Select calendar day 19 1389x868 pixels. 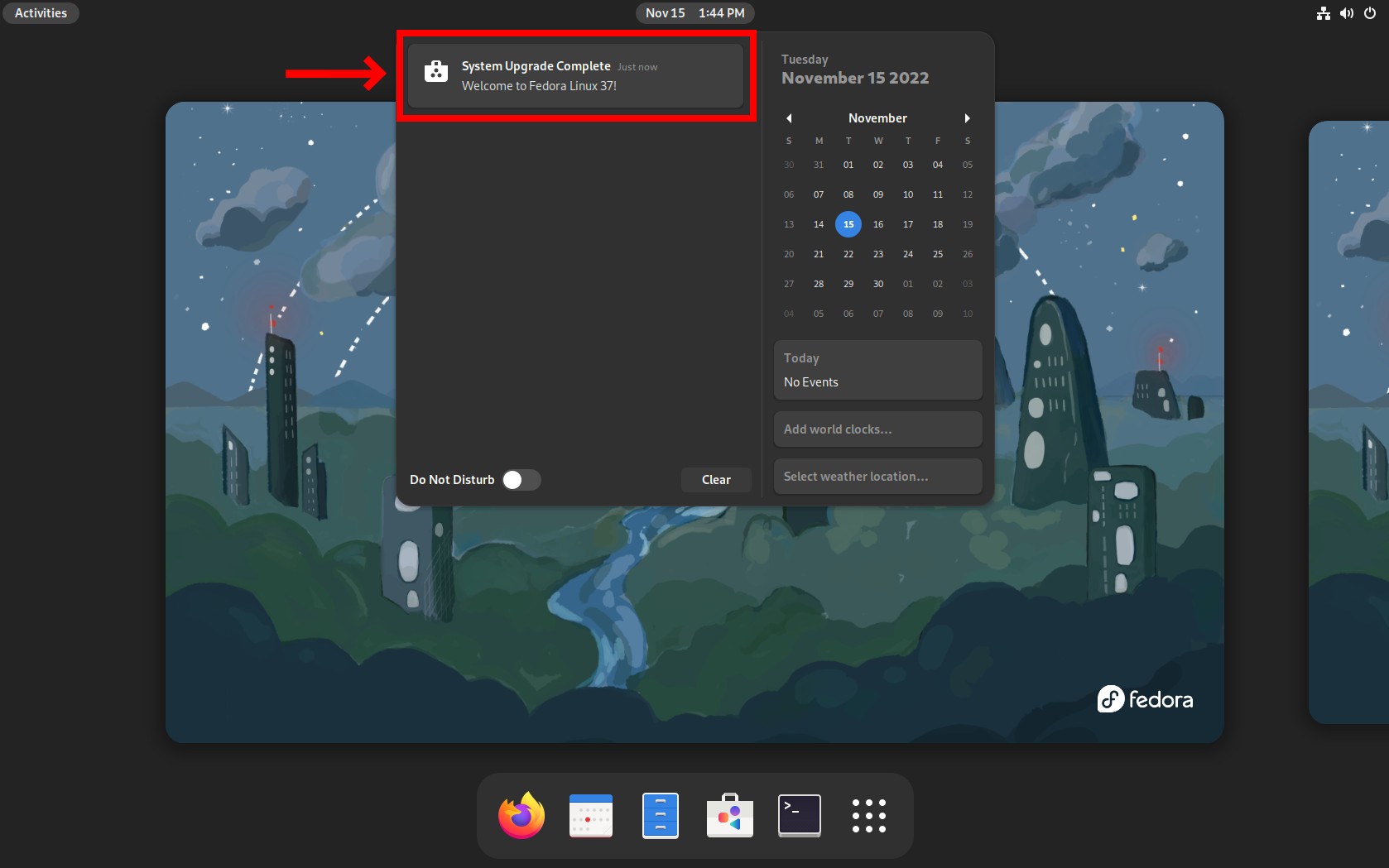point(968,224)
